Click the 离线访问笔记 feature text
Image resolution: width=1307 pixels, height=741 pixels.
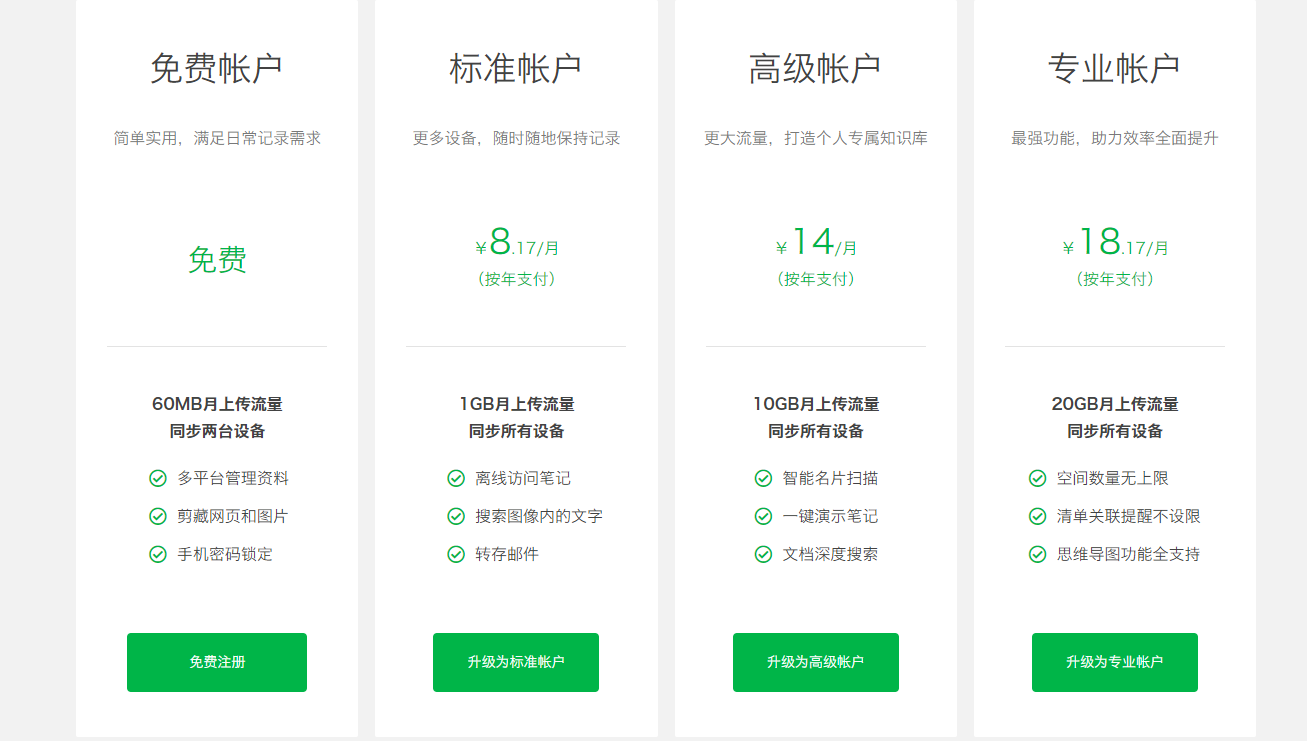523,478
